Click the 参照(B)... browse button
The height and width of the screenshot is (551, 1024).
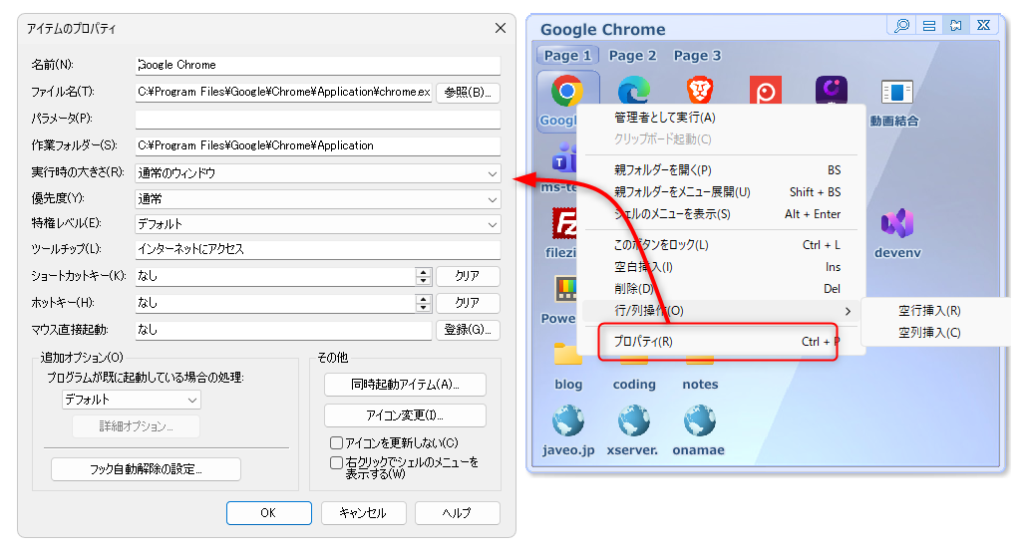468,92
